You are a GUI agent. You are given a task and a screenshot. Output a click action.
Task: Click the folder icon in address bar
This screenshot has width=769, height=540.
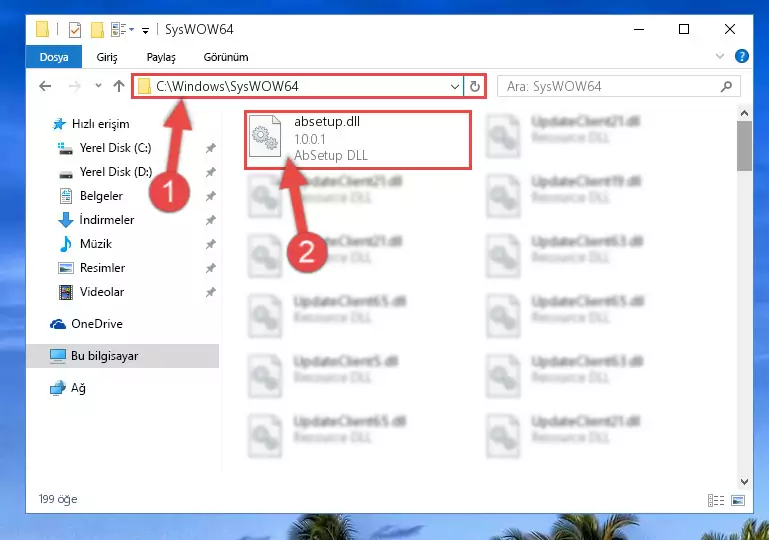click(144, 86)
